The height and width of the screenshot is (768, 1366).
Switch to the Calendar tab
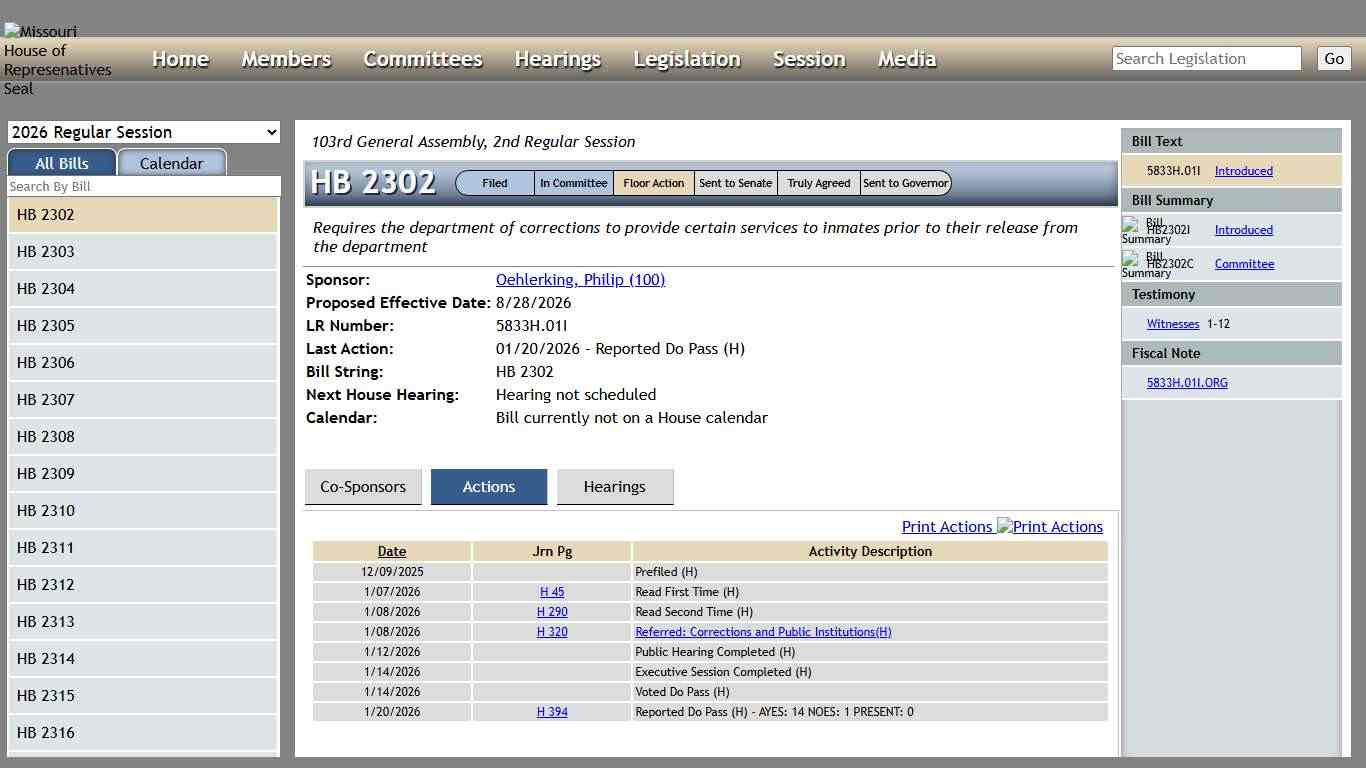(171, 162)
